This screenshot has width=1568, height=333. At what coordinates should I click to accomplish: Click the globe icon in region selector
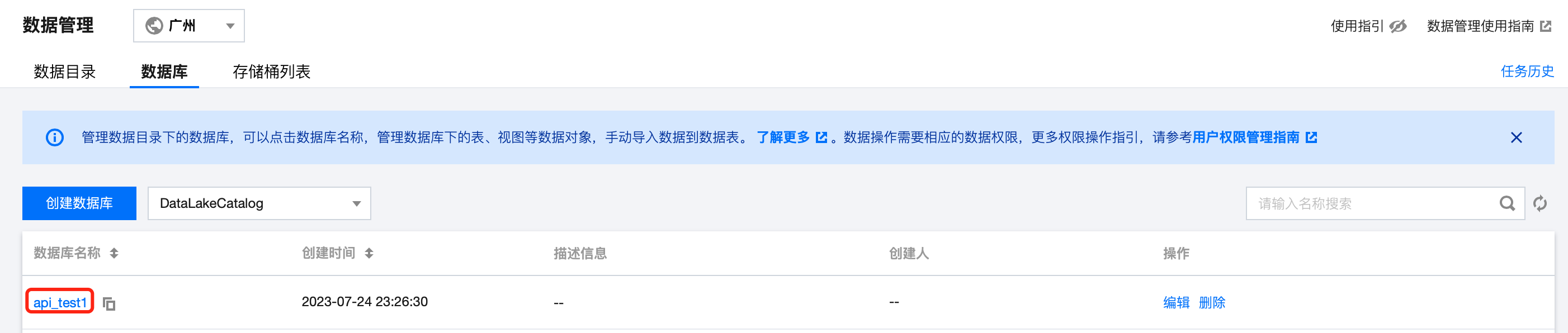pos(154,26)
